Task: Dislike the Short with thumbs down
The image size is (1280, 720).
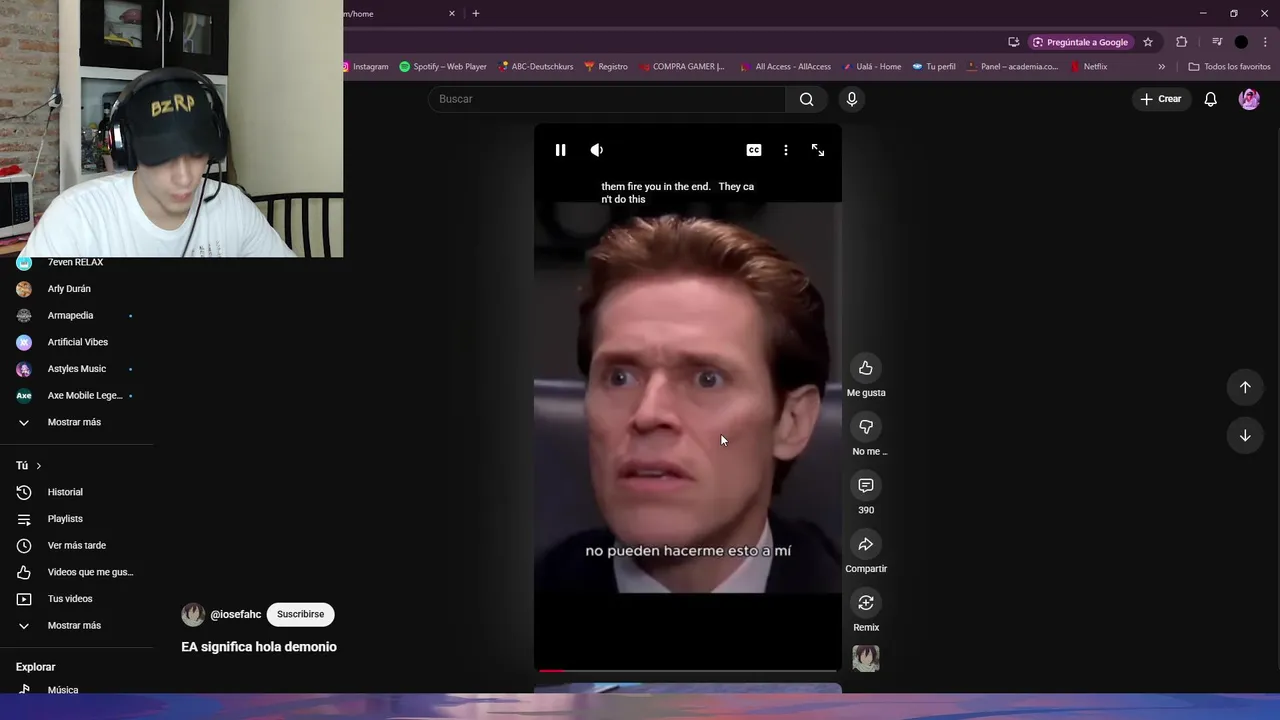Action: coord(866,427)
